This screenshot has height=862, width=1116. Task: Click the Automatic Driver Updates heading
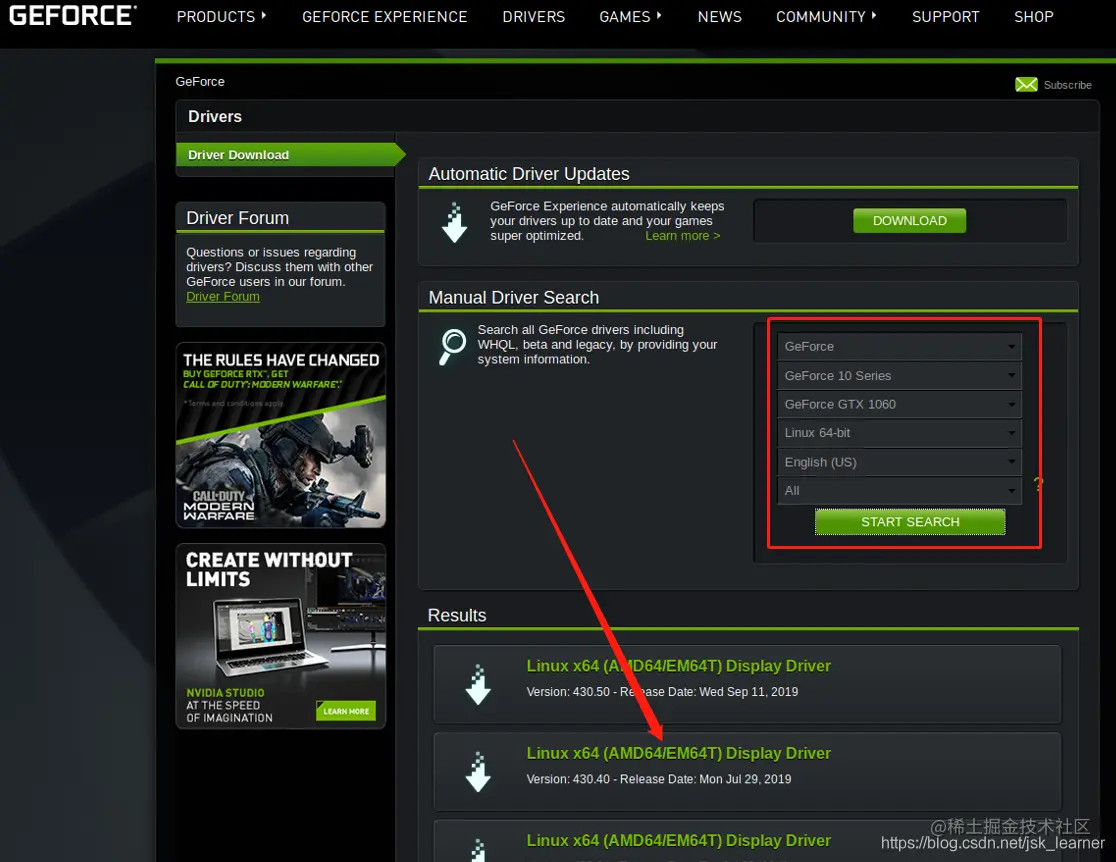529,174
